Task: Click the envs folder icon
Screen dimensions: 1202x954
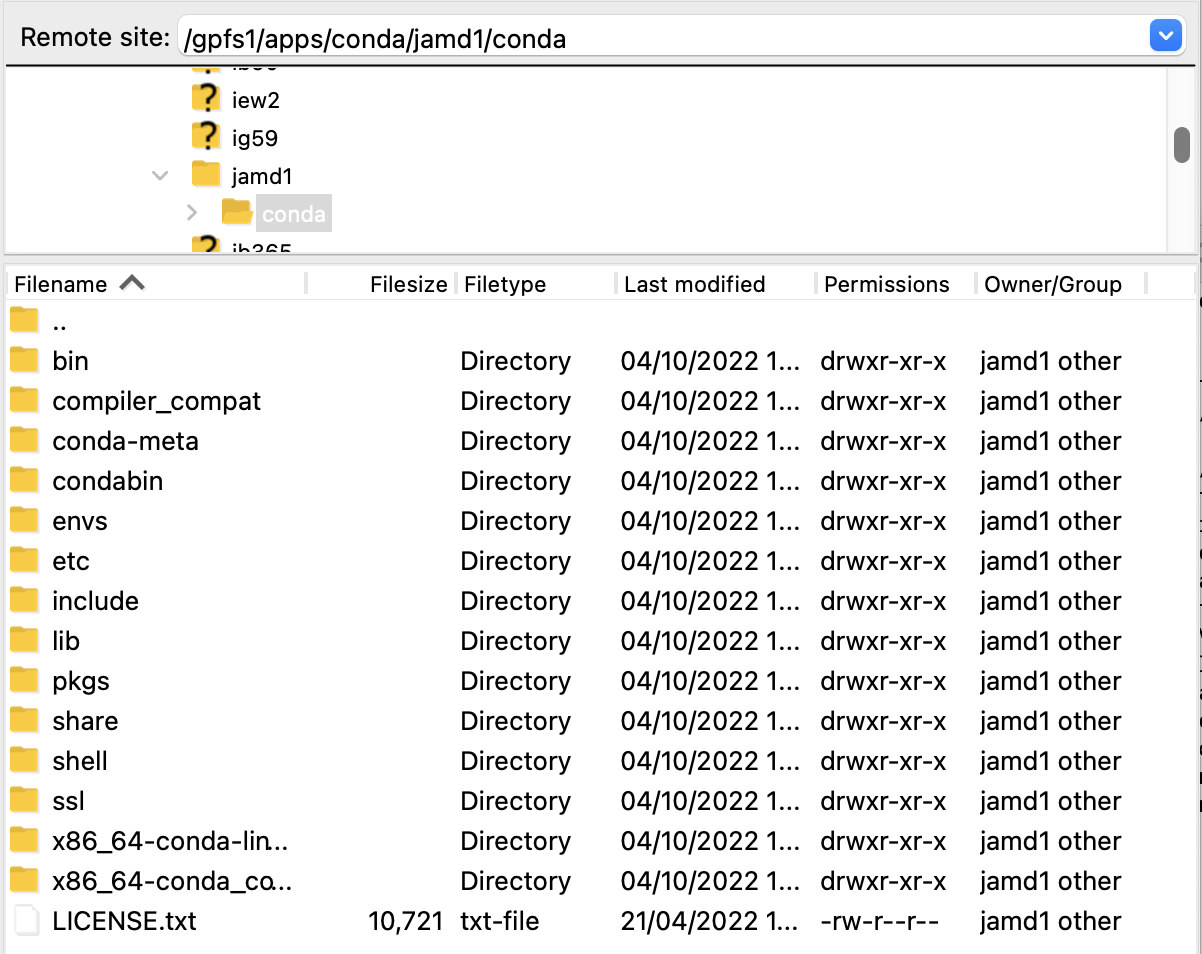Action: [24, 520]
